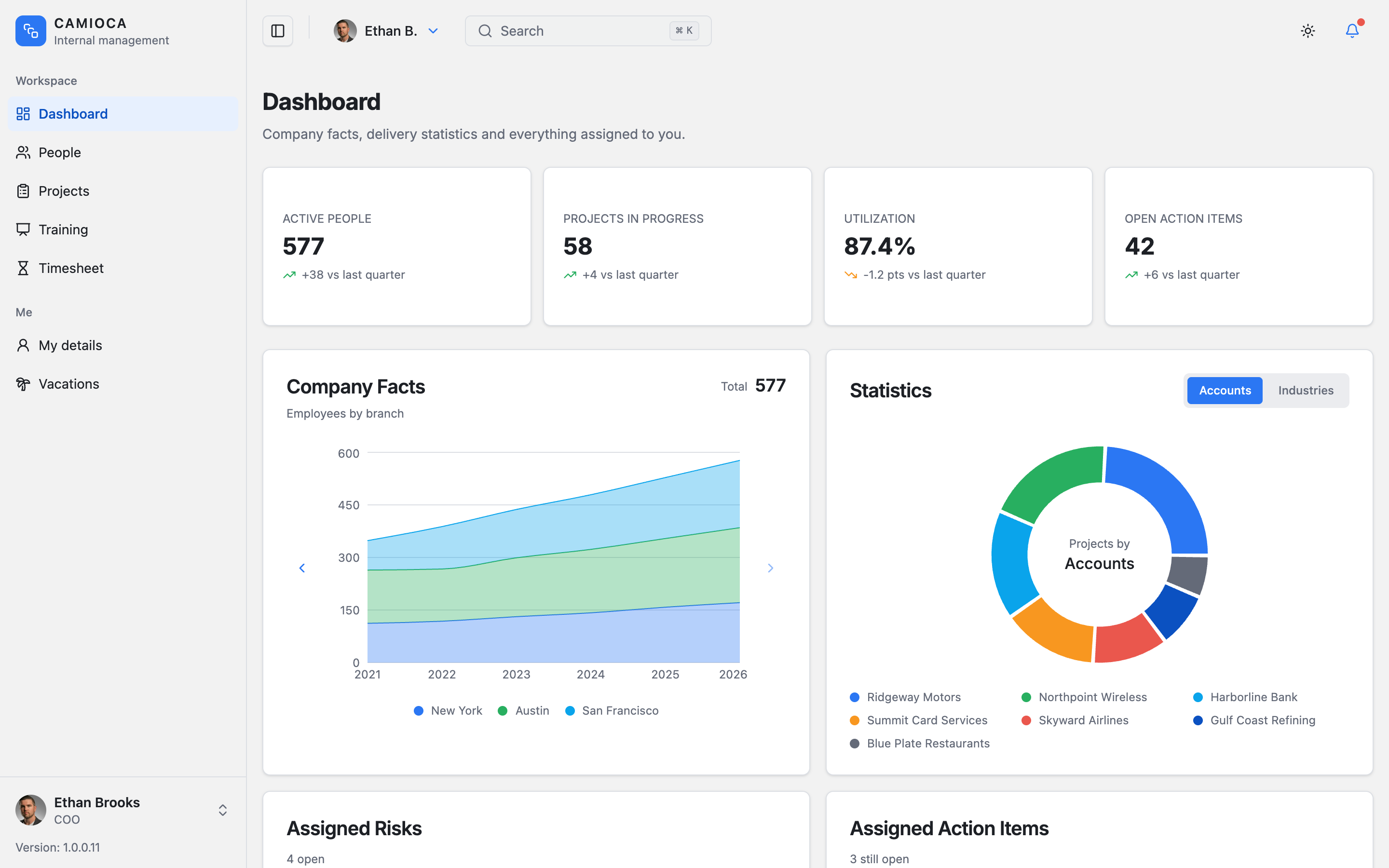This screenshot has width=1389, height=868.
Task: Click Summit Card Services orange legend swatch
Action: click(855, 720)
